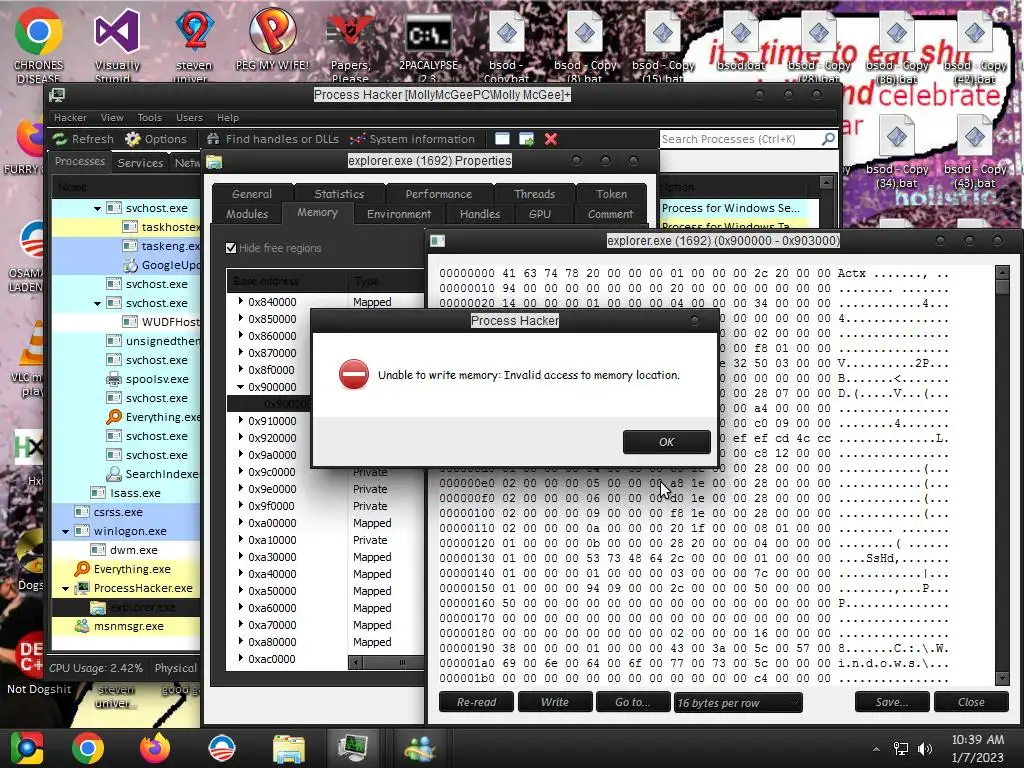Screen dimensions: 1024x768
Task: Switch to the Threads tab
Action: pos(534,194)
